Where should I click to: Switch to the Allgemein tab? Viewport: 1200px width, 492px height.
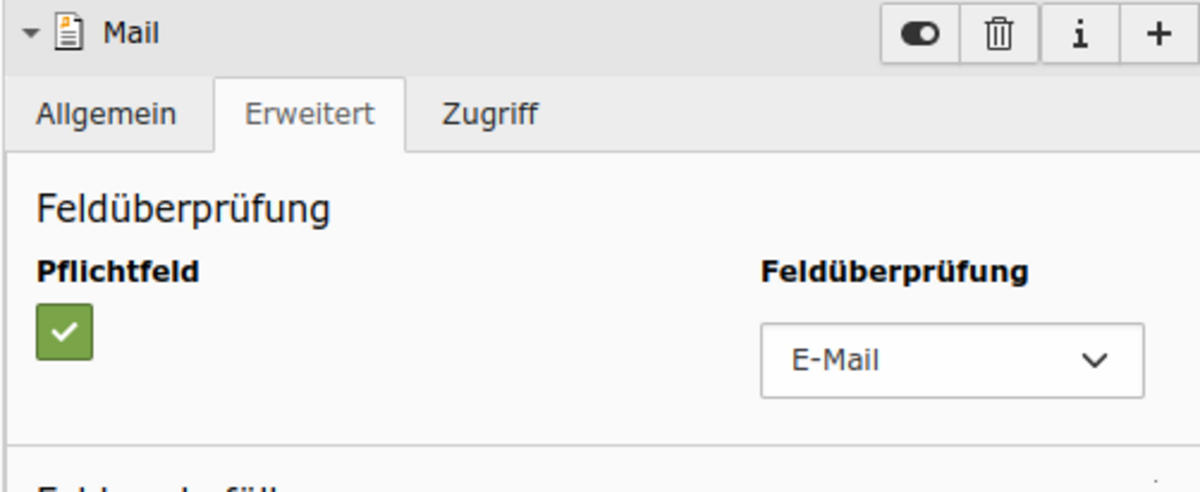coord(106,114)
